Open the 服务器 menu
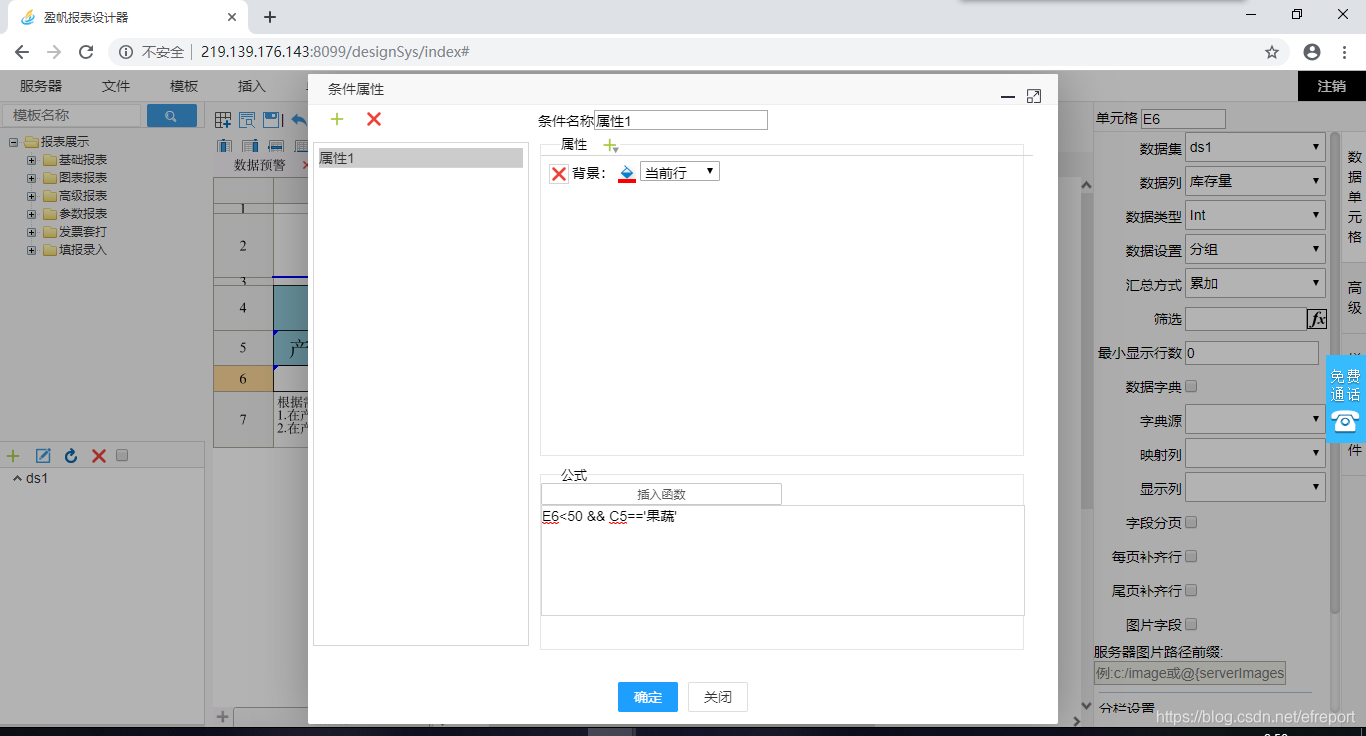This screenshot has width=1366, height=736. point(41,86)
